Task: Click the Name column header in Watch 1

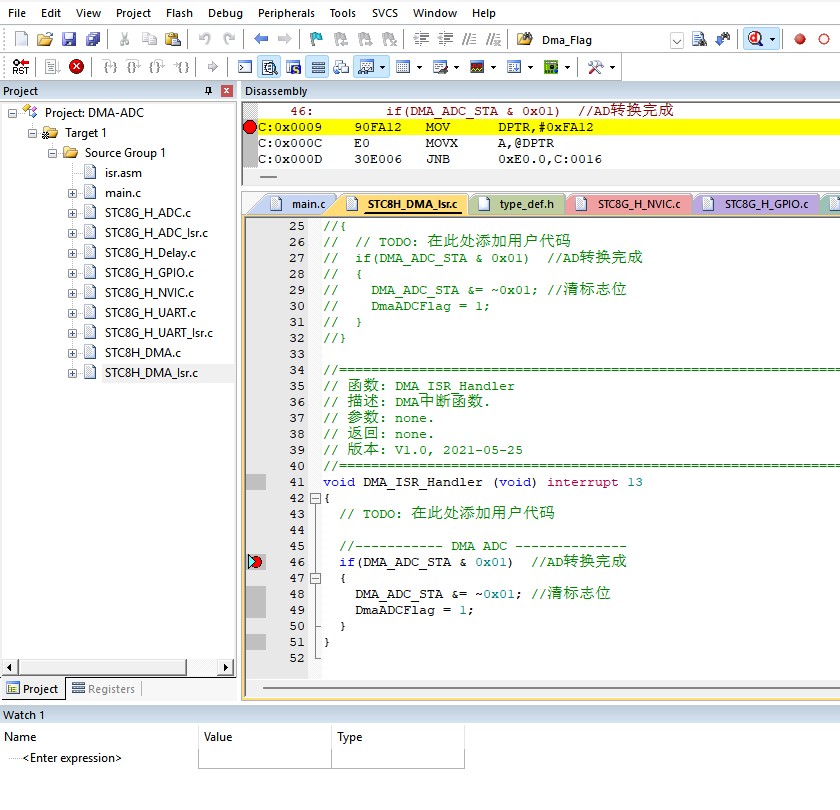Action: click(100, 737)
